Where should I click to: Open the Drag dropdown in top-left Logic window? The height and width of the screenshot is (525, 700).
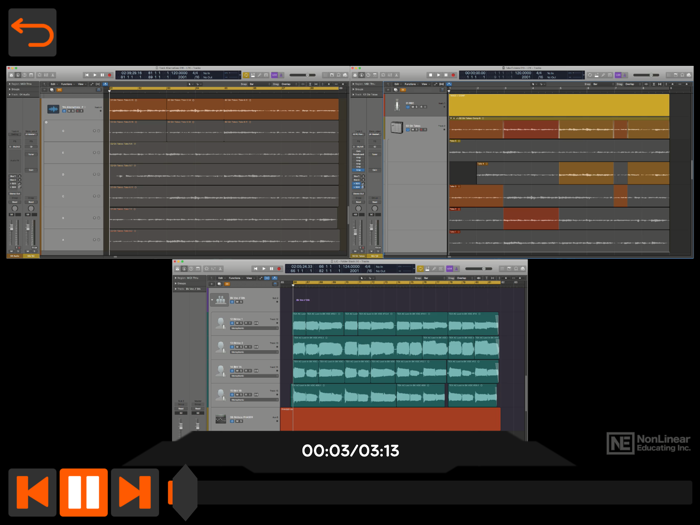tap(289, 84)
